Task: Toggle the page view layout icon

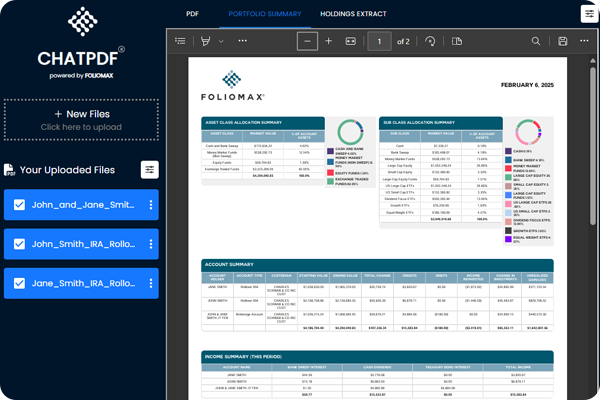Action: [x=457, y=41]
